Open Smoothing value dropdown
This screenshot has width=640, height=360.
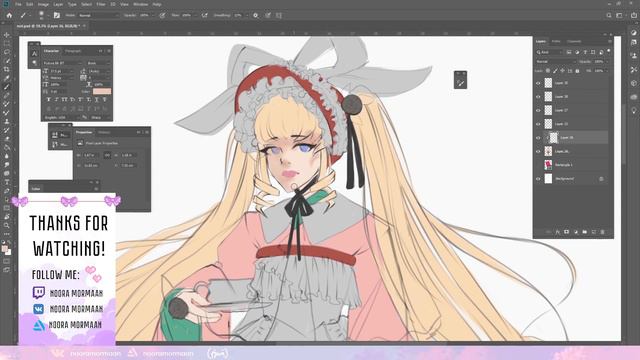(x=247, y=15)
